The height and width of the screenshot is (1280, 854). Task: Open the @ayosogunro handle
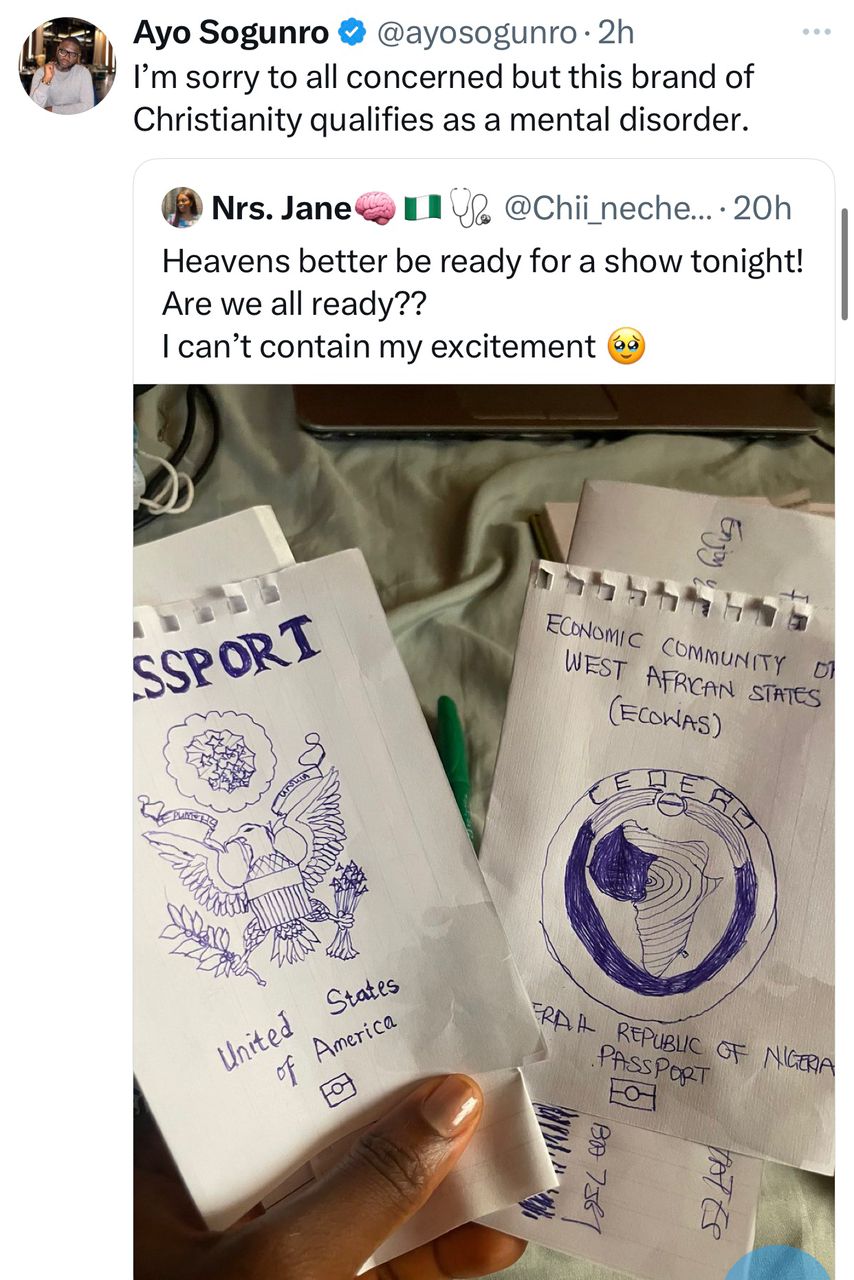click(x=475, y=33)
